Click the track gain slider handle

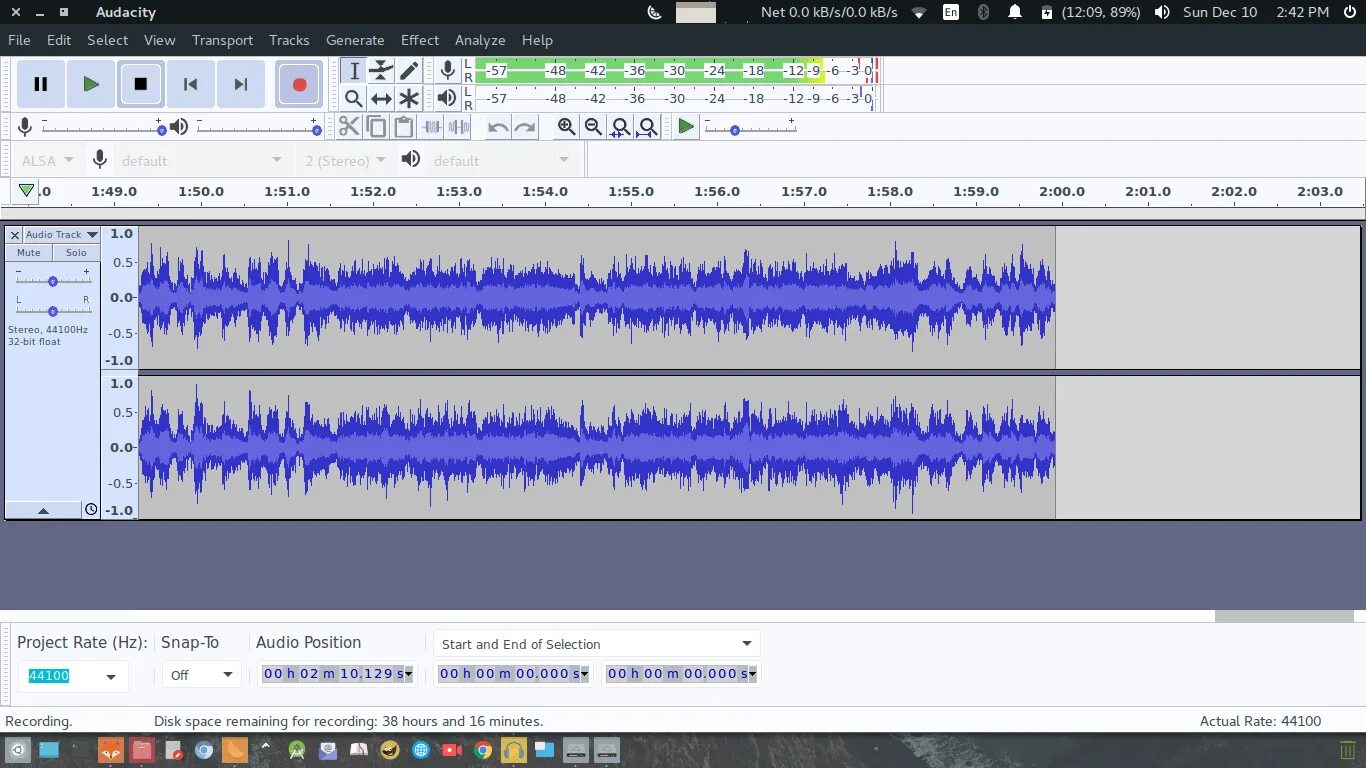(x=52, y=281)
